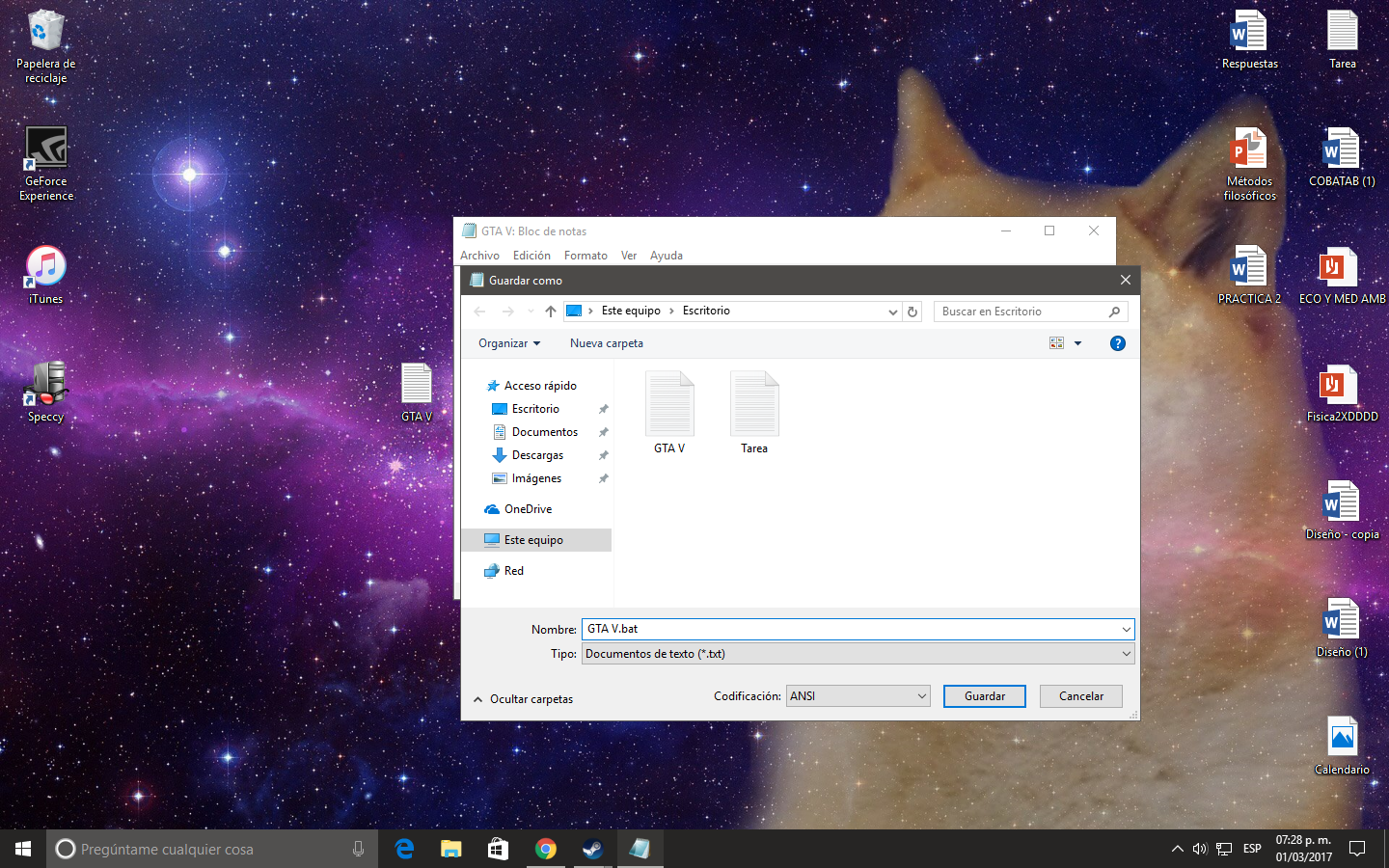This screenshot has height=868, width=1389.
Task: Expand the Nombre filename suggestions dropdown
Action: tap(1126, 630)
